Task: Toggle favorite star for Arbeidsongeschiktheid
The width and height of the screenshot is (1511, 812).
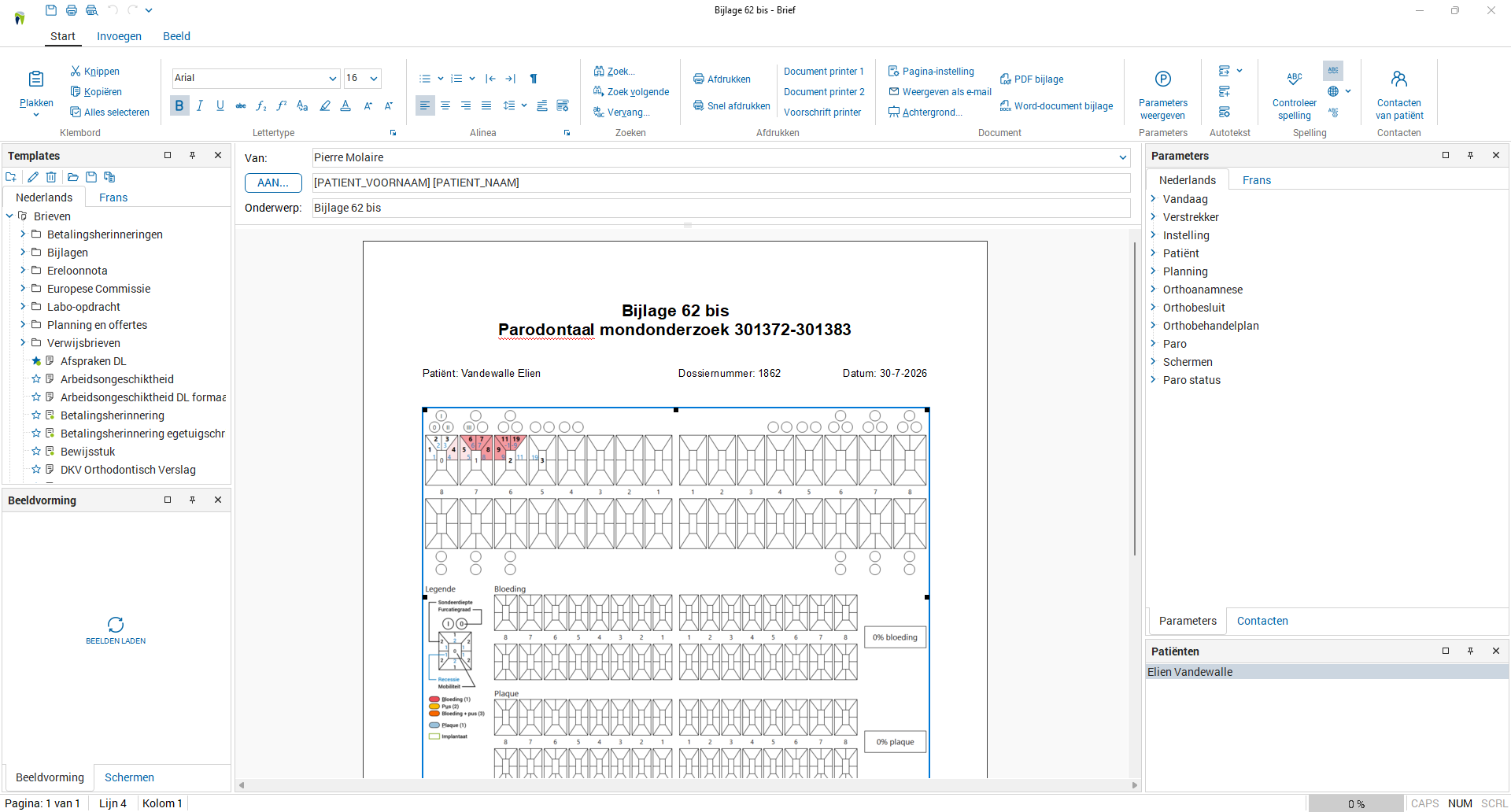Action: tap(36, 379)
